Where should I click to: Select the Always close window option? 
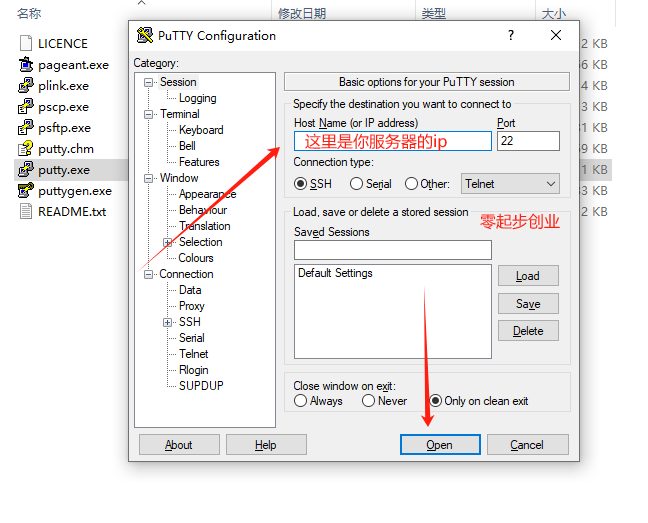point(301,401)
